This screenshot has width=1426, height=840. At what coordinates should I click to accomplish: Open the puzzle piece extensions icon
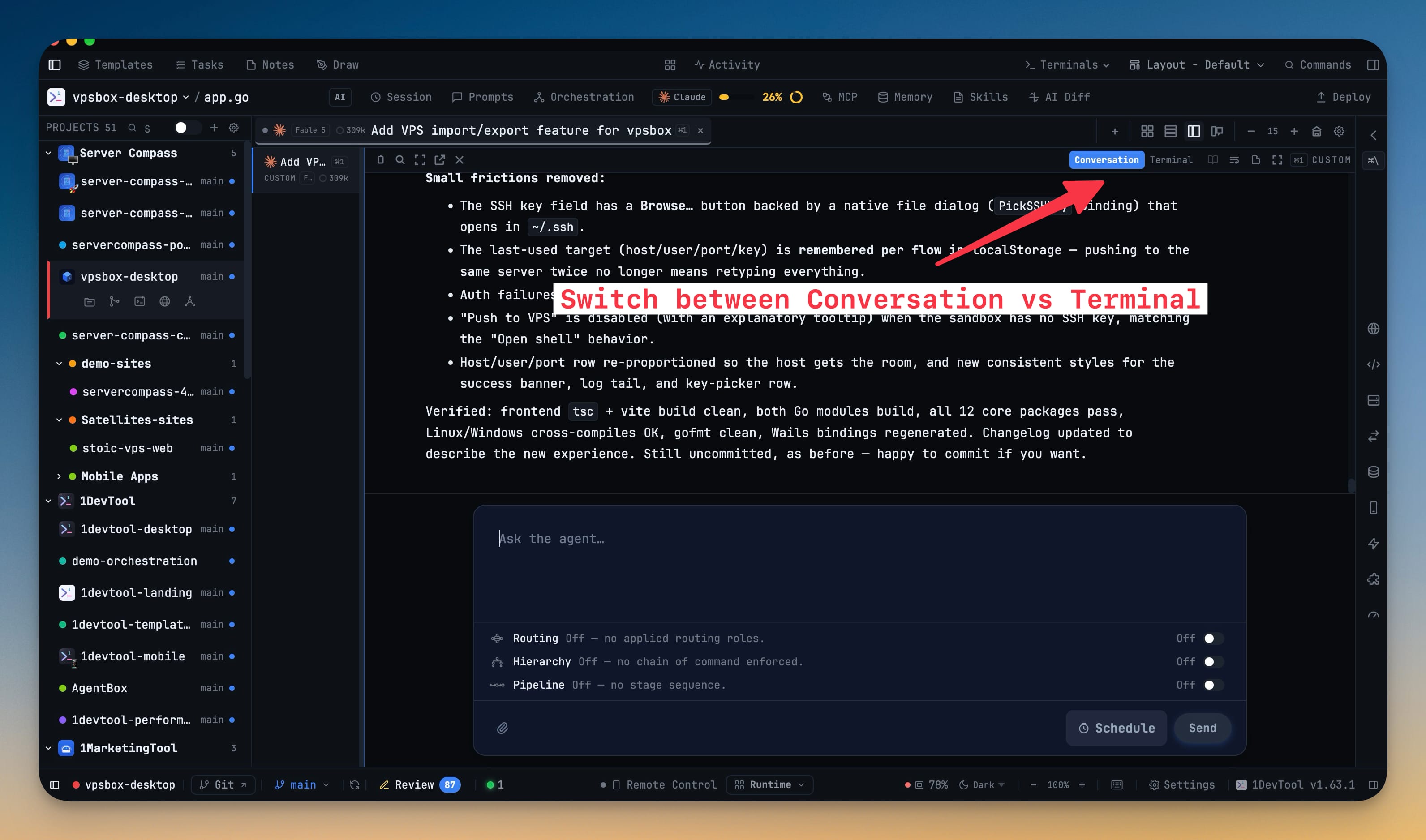(x=1373, y=579)
